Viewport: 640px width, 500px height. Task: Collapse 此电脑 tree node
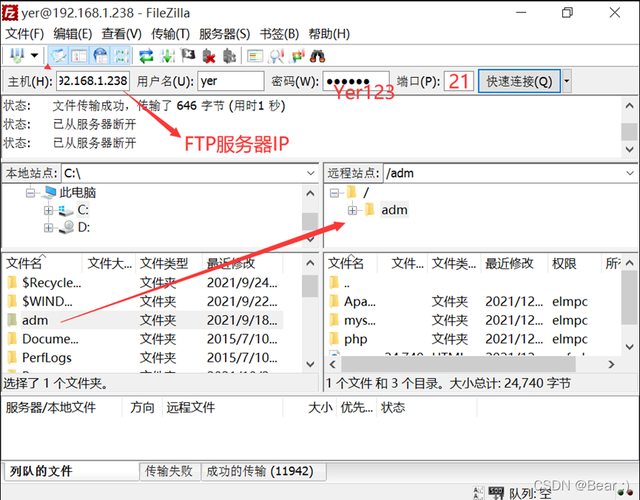(31, 193)
